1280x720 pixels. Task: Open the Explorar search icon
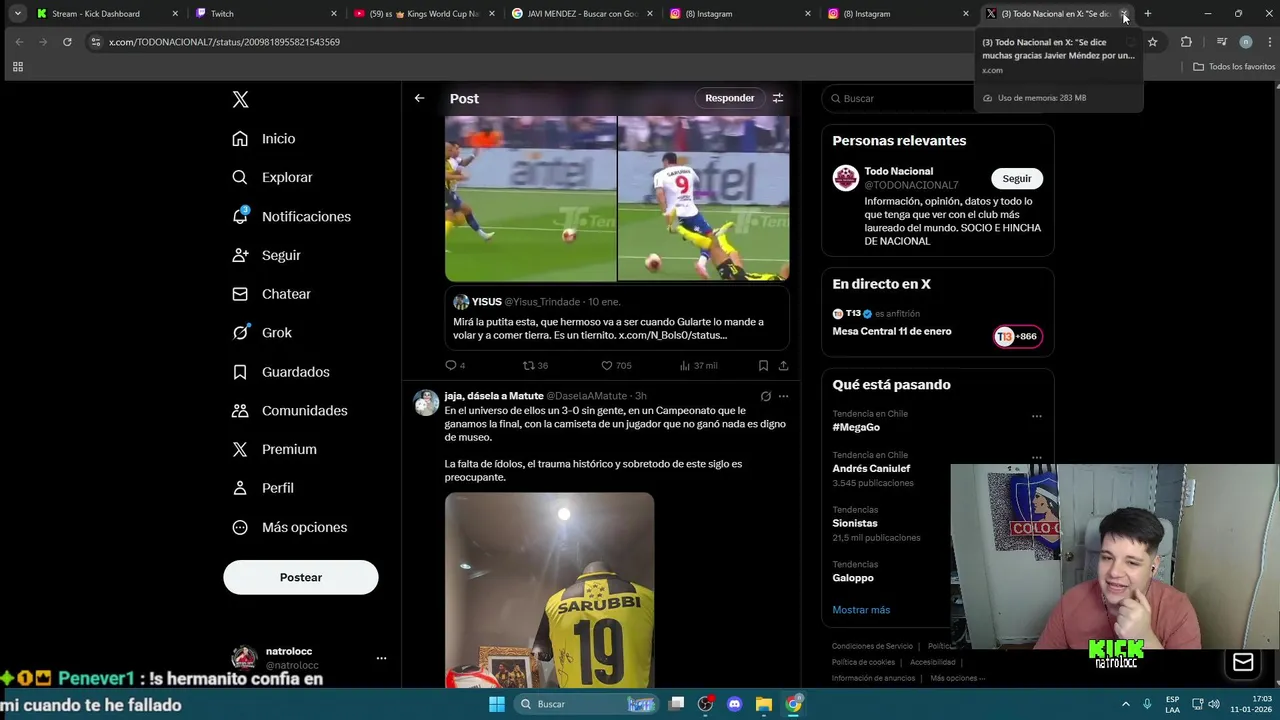[240, 177]
